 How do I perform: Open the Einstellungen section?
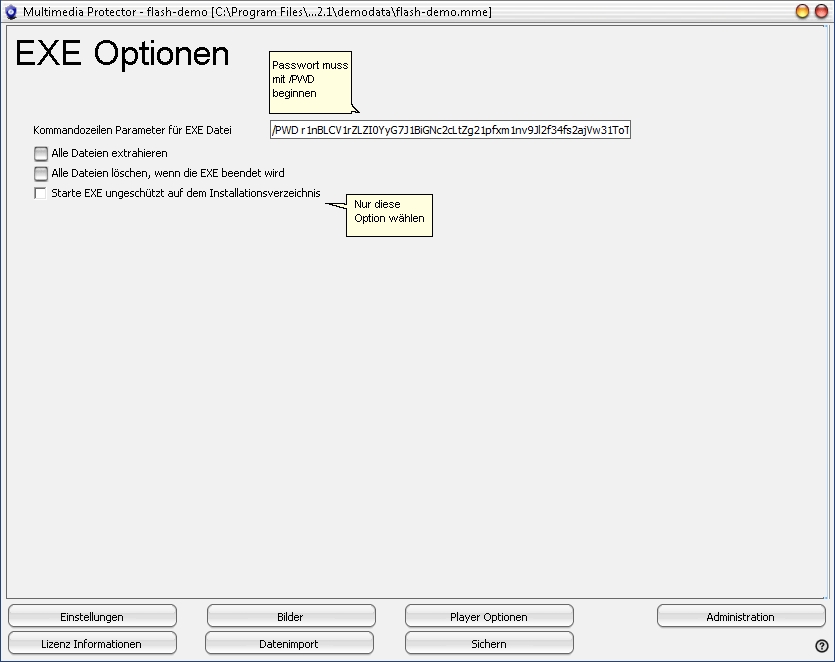click(92, 616)
